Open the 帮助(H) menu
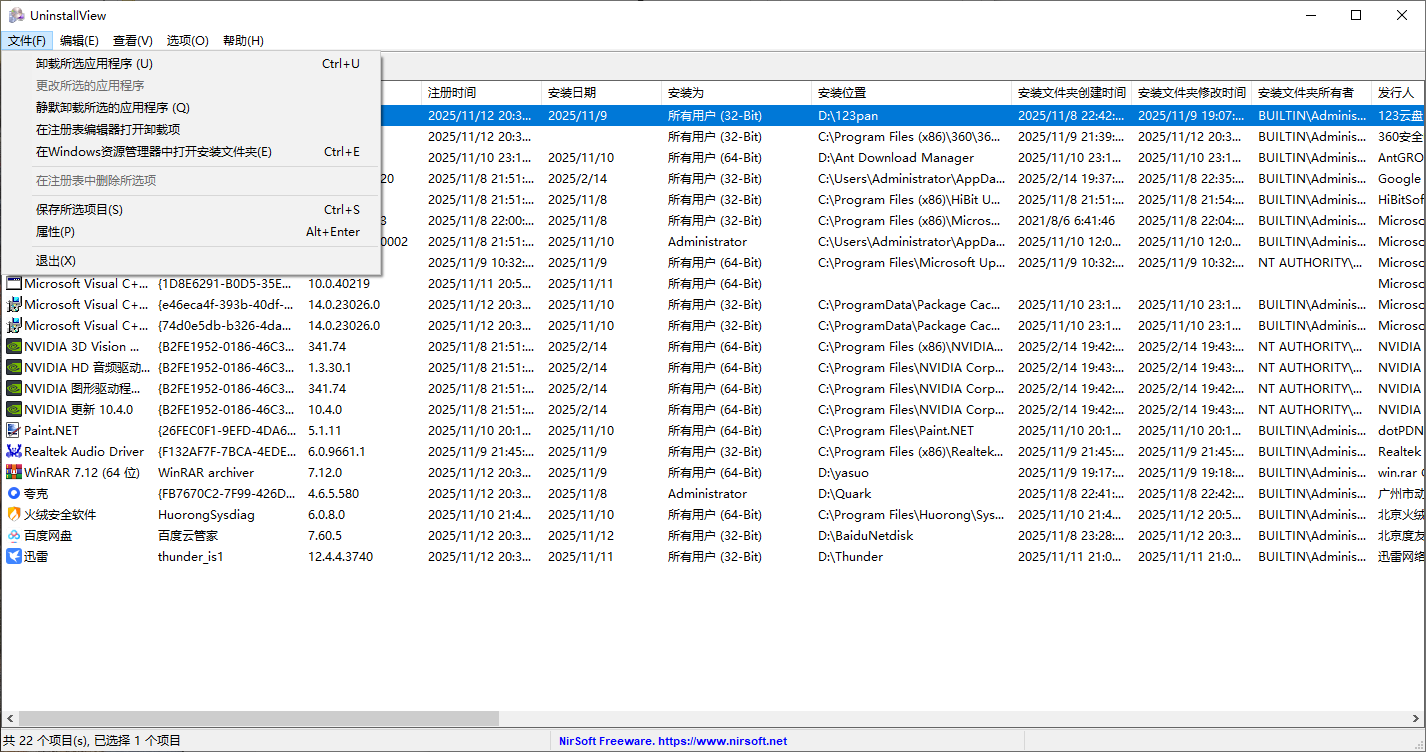The height and width of the screenshot is (752, 1426). click(242, 40)
